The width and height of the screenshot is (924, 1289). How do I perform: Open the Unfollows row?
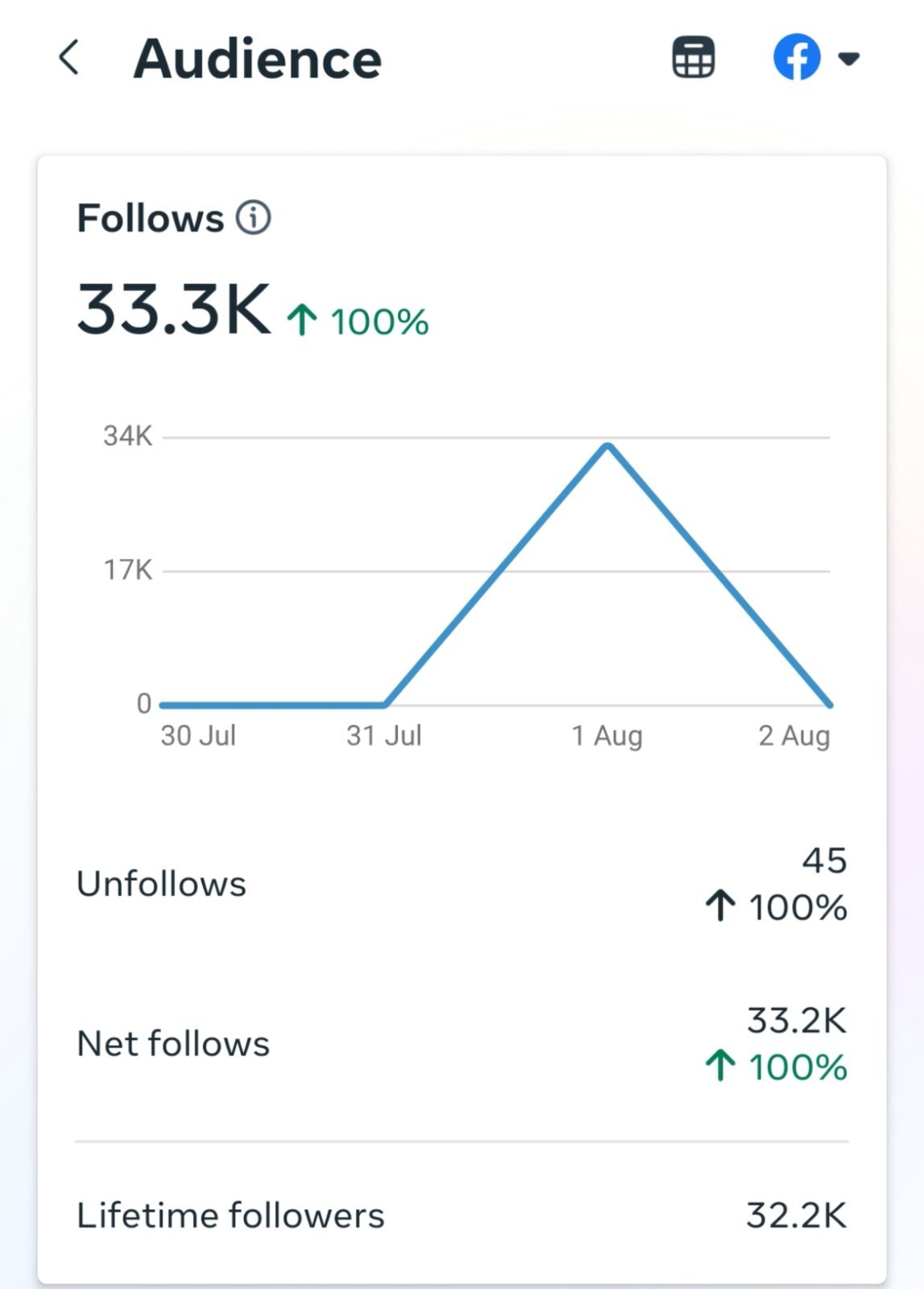pyautogui.click(x=462, y=884)
